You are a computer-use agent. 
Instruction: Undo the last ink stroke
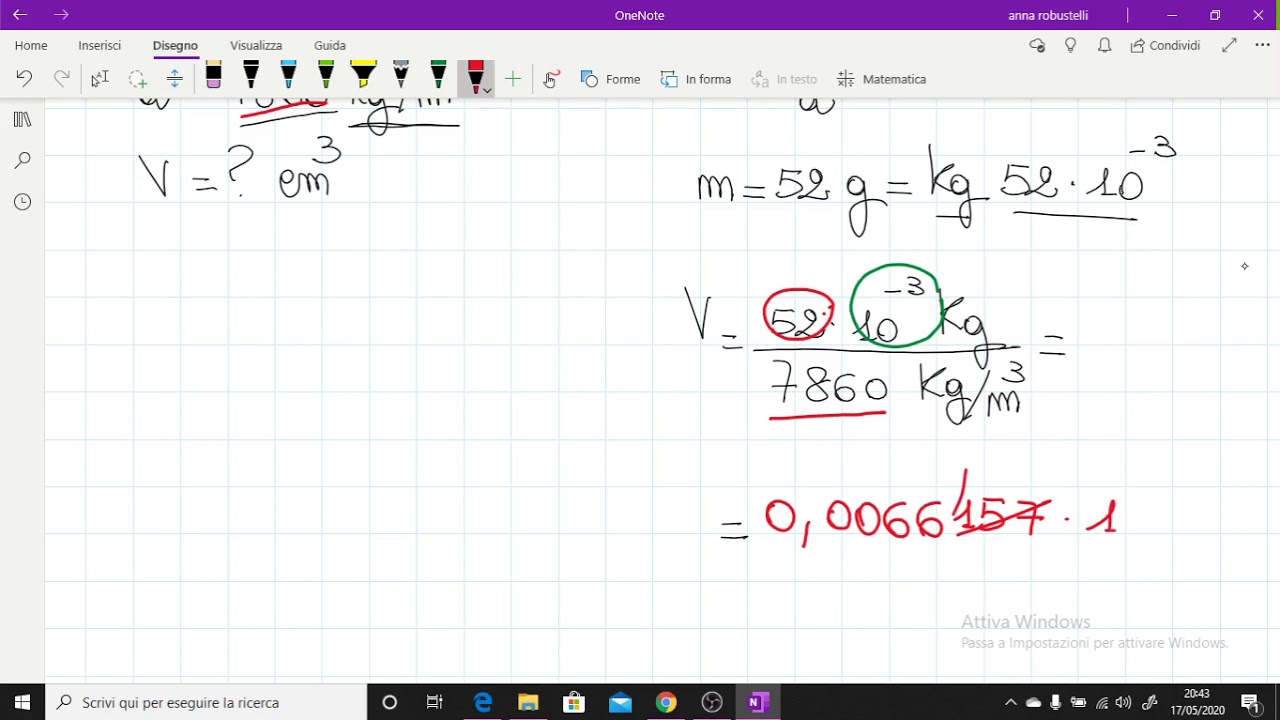24,79
